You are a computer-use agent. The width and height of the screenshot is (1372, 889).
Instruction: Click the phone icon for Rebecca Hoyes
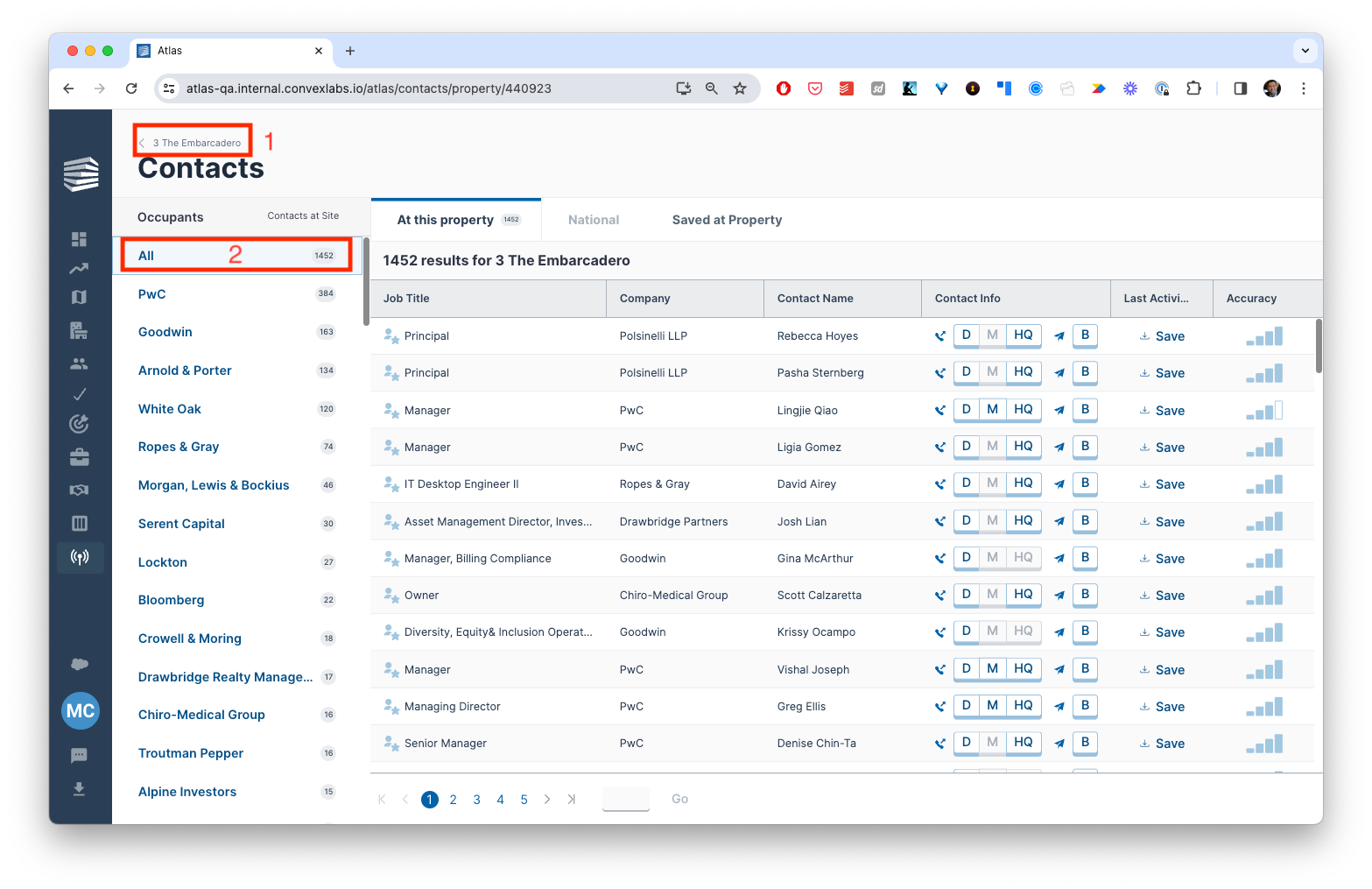click(x=939, y=336)
